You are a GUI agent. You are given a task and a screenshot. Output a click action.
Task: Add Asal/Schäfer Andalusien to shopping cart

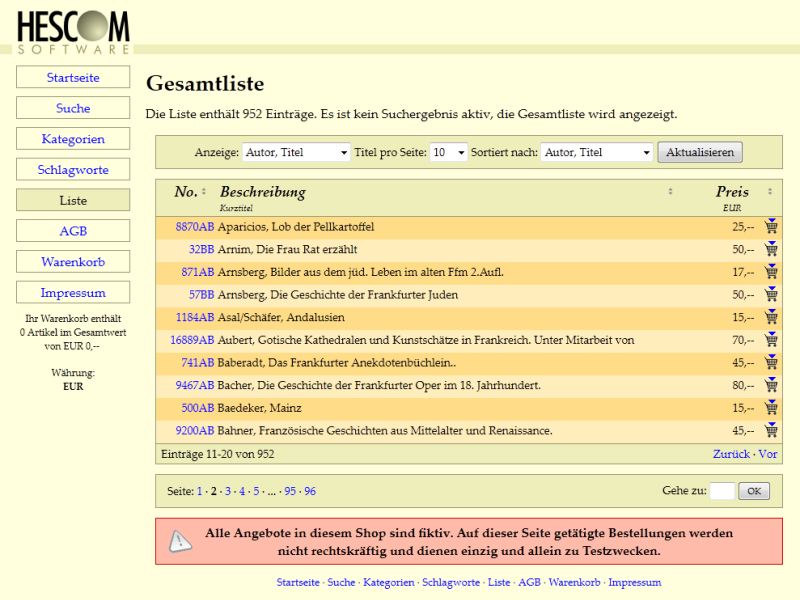770,317
